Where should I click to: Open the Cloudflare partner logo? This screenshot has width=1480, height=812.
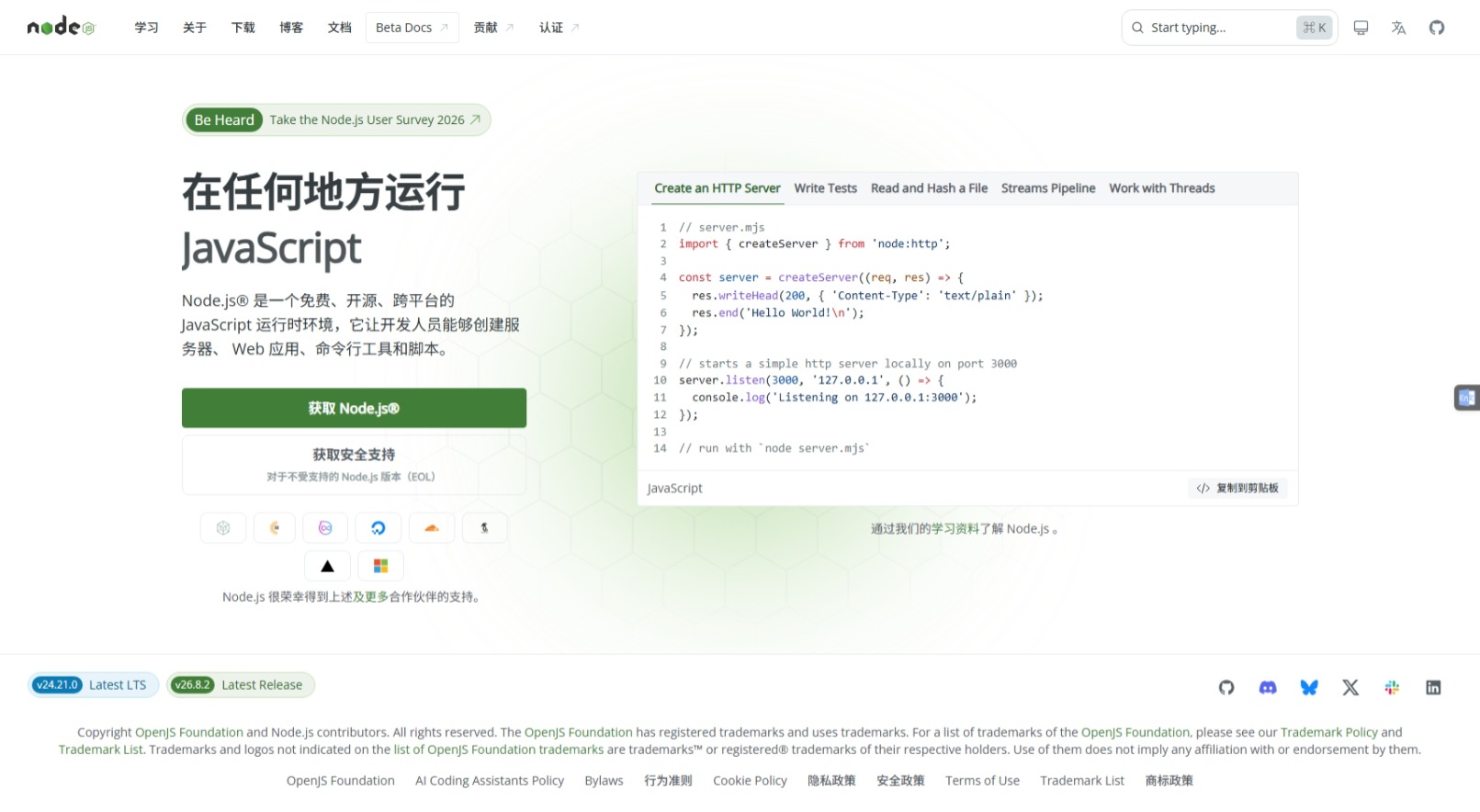pyautogui.click(x=432, y=527)
